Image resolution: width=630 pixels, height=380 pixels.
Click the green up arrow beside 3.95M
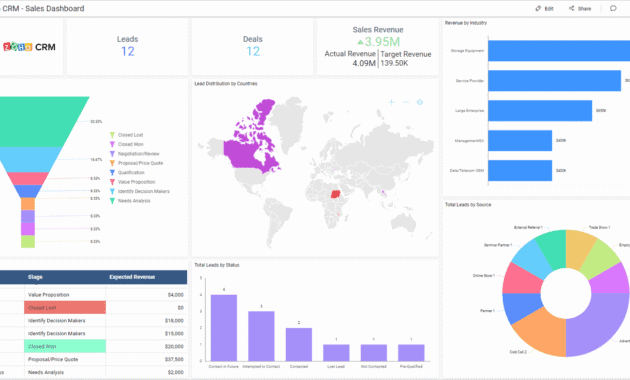360,42
